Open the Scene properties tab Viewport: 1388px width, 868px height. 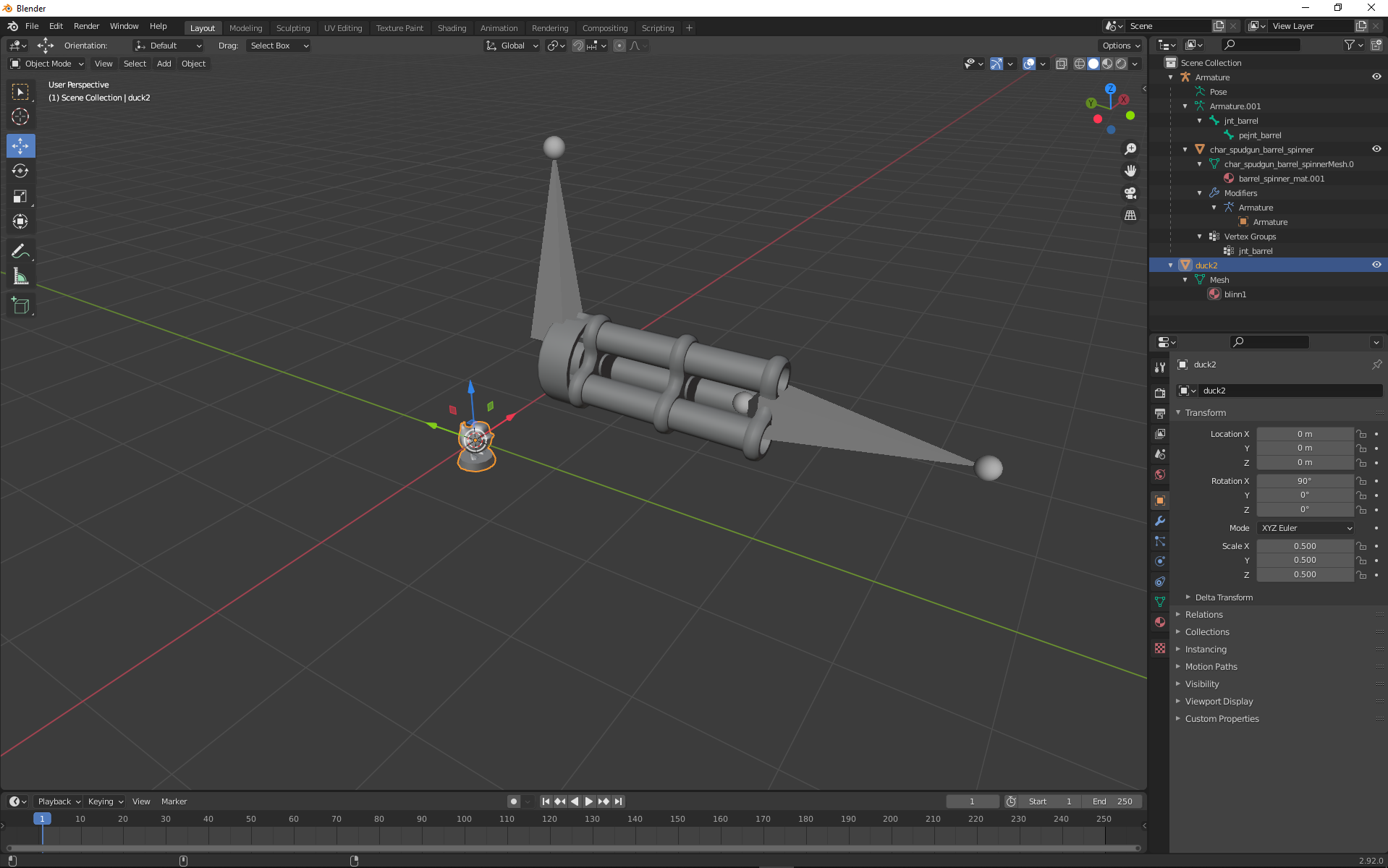(1160, 454)
